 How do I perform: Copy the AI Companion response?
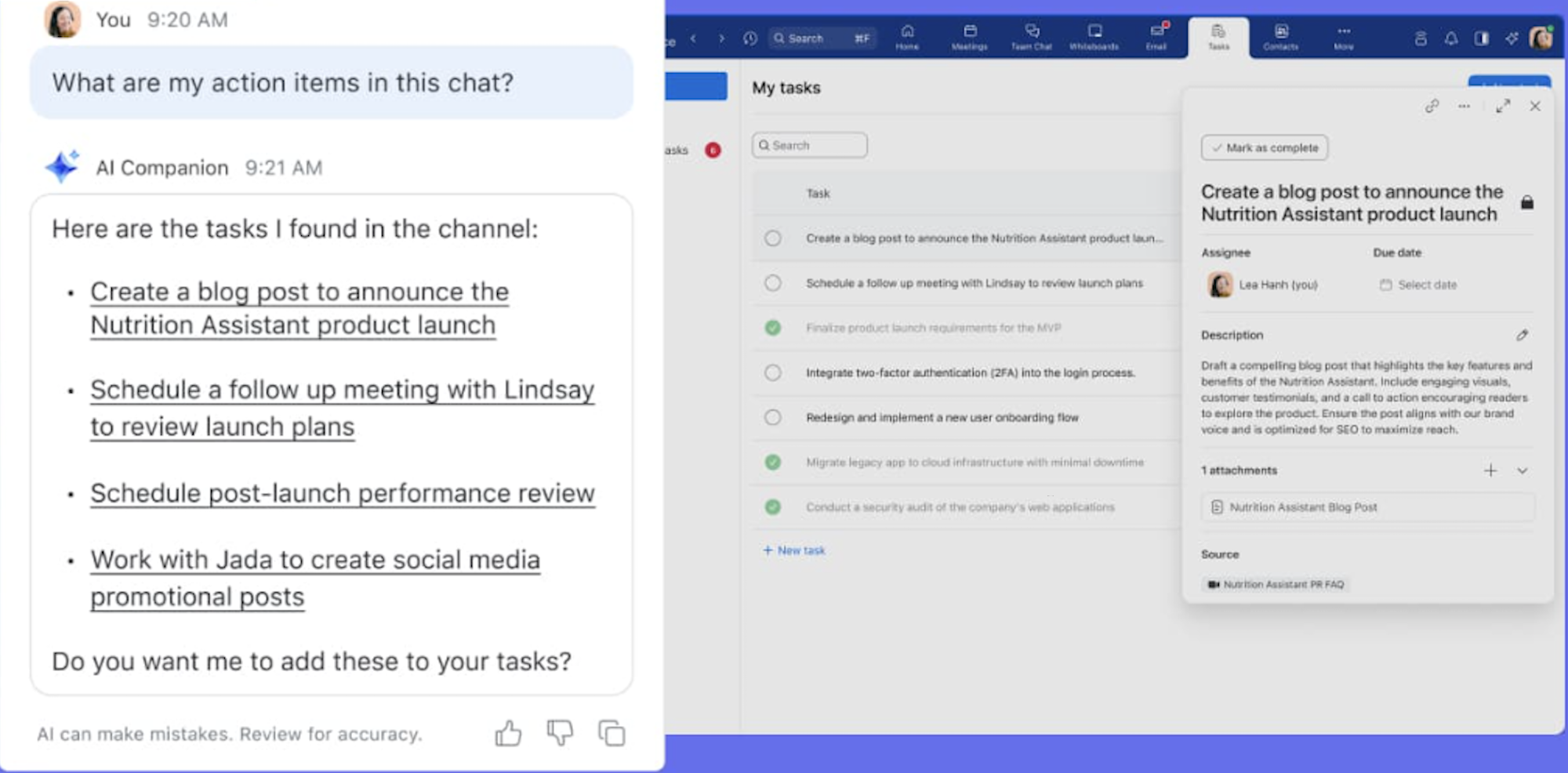(612, 734)
